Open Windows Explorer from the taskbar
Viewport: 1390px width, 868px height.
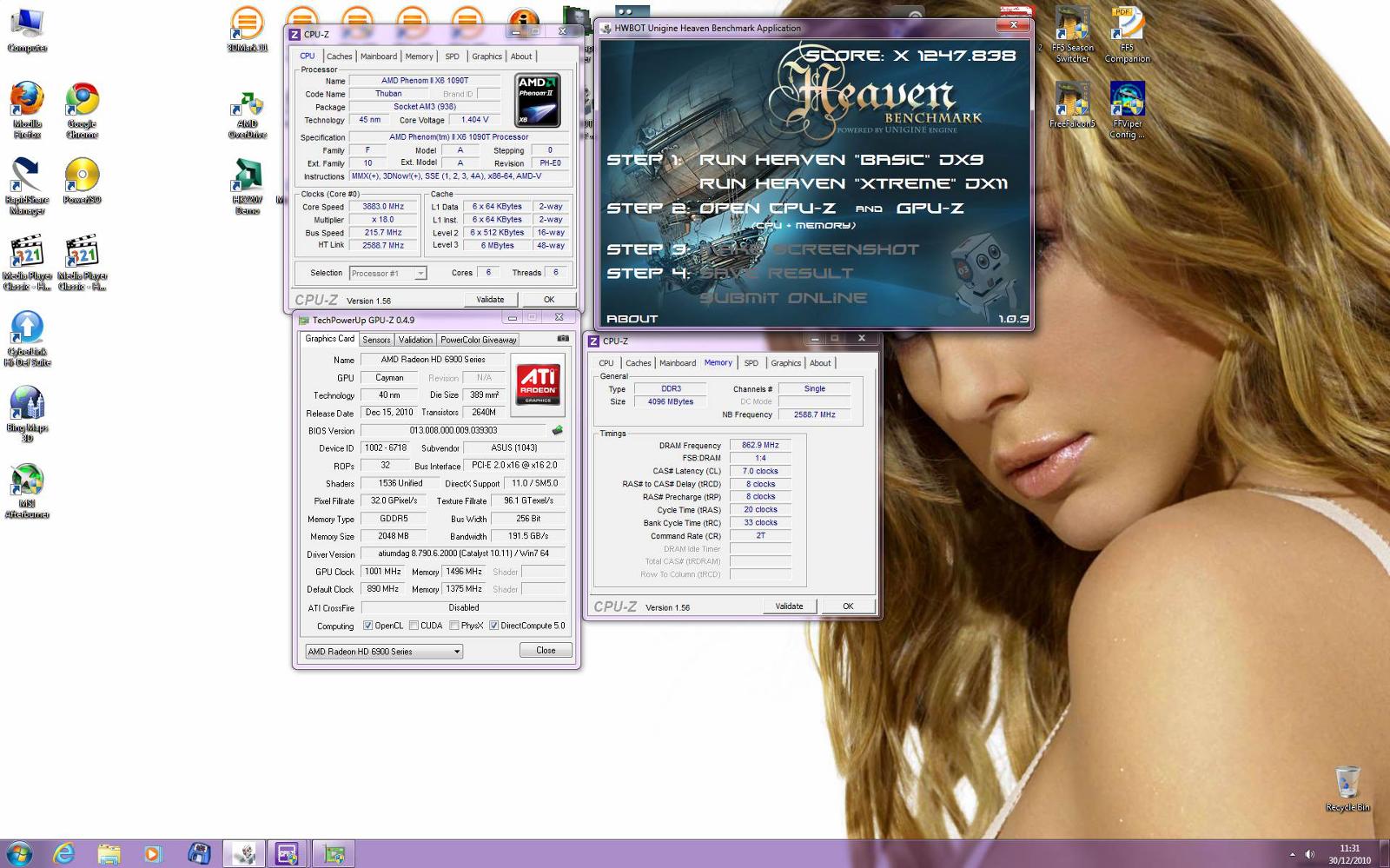click(x=109, y=854)
